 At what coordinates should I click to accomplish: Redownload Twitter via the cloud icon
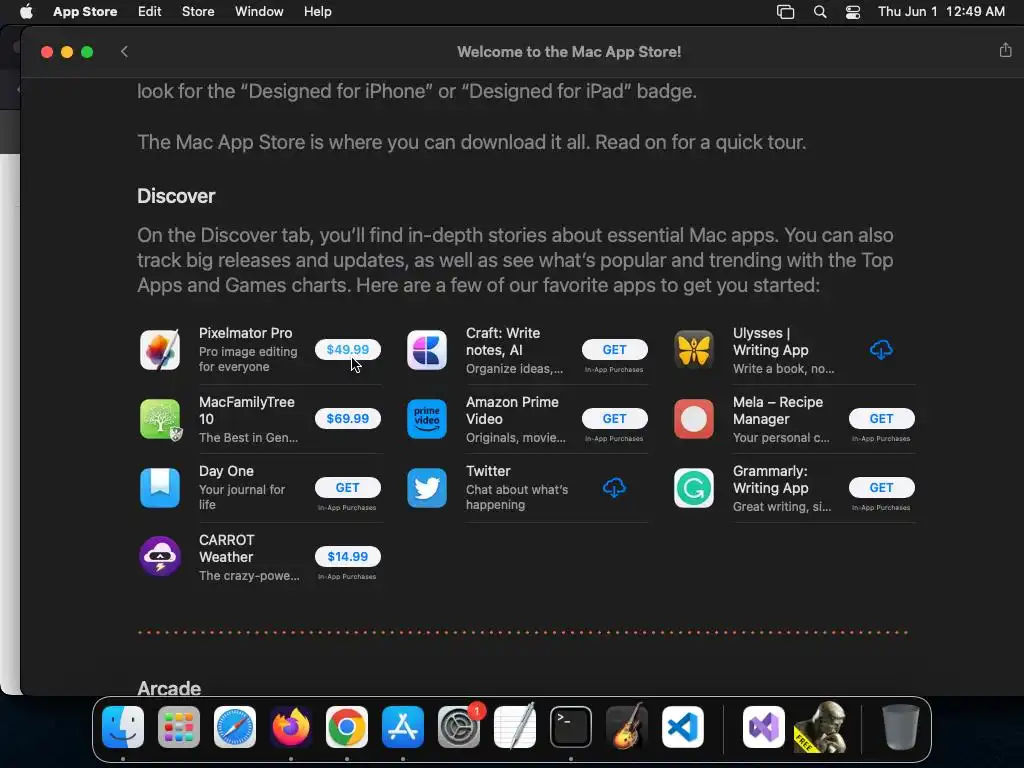[614, 488]
